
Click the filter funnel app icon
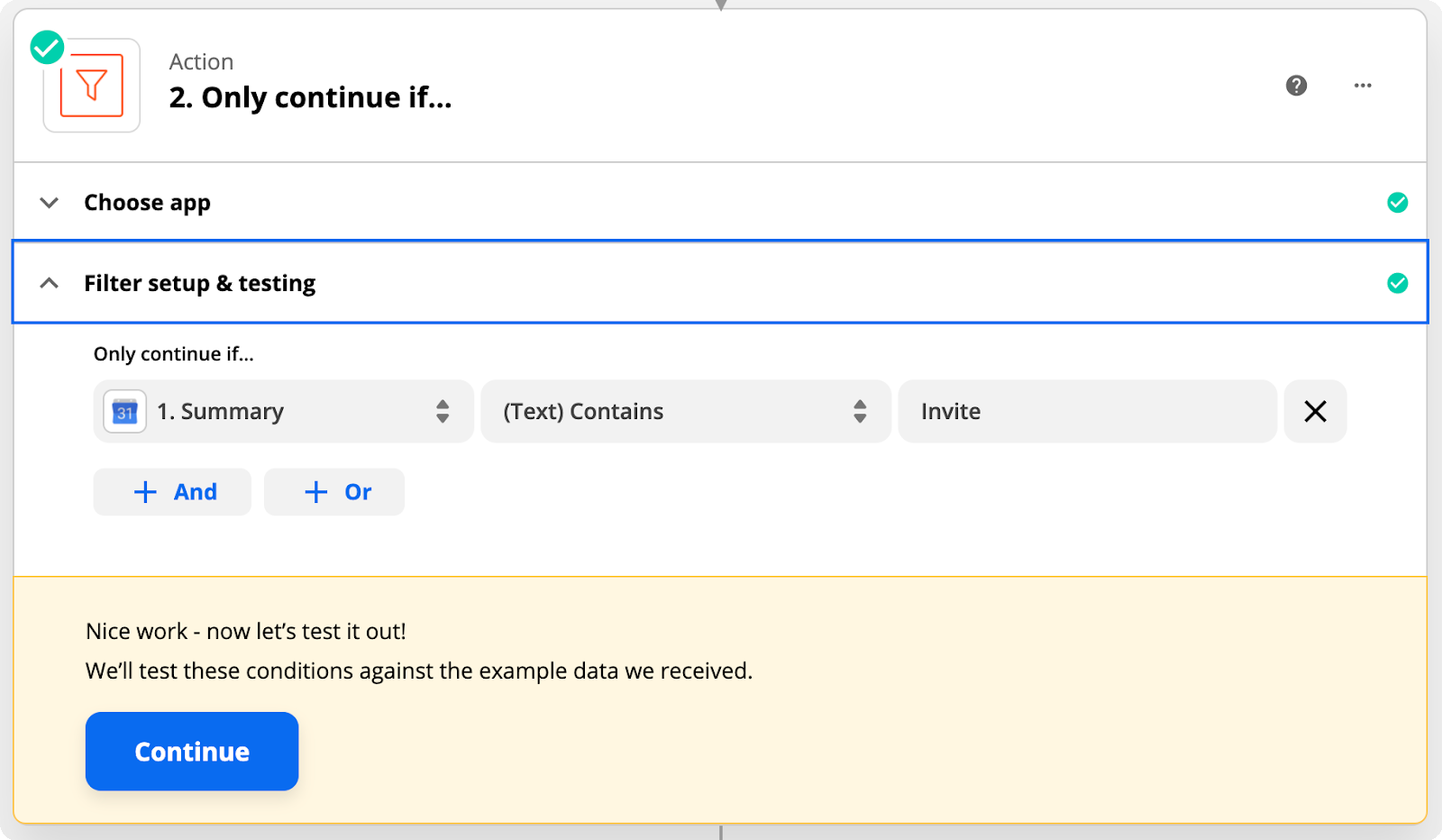point(92,86)
